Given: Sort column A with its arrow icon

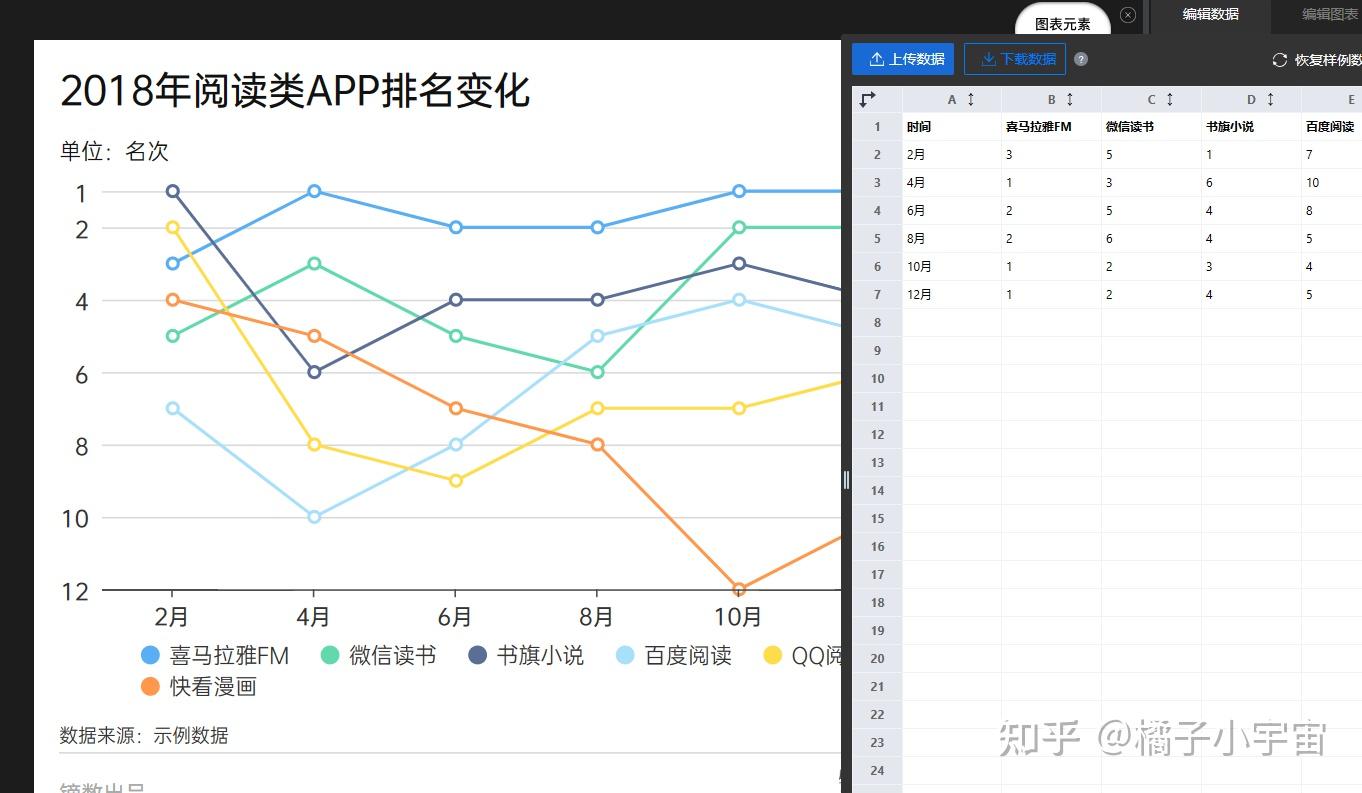Looking at the screenshot, I should [970, 100].
